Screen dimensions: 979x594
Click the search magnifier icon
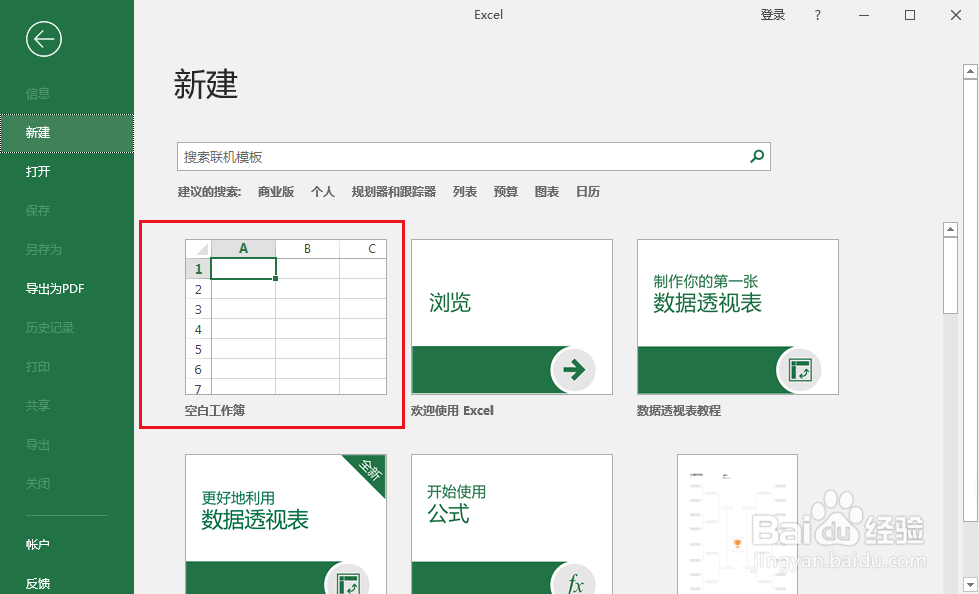click(x=757, y=157)
